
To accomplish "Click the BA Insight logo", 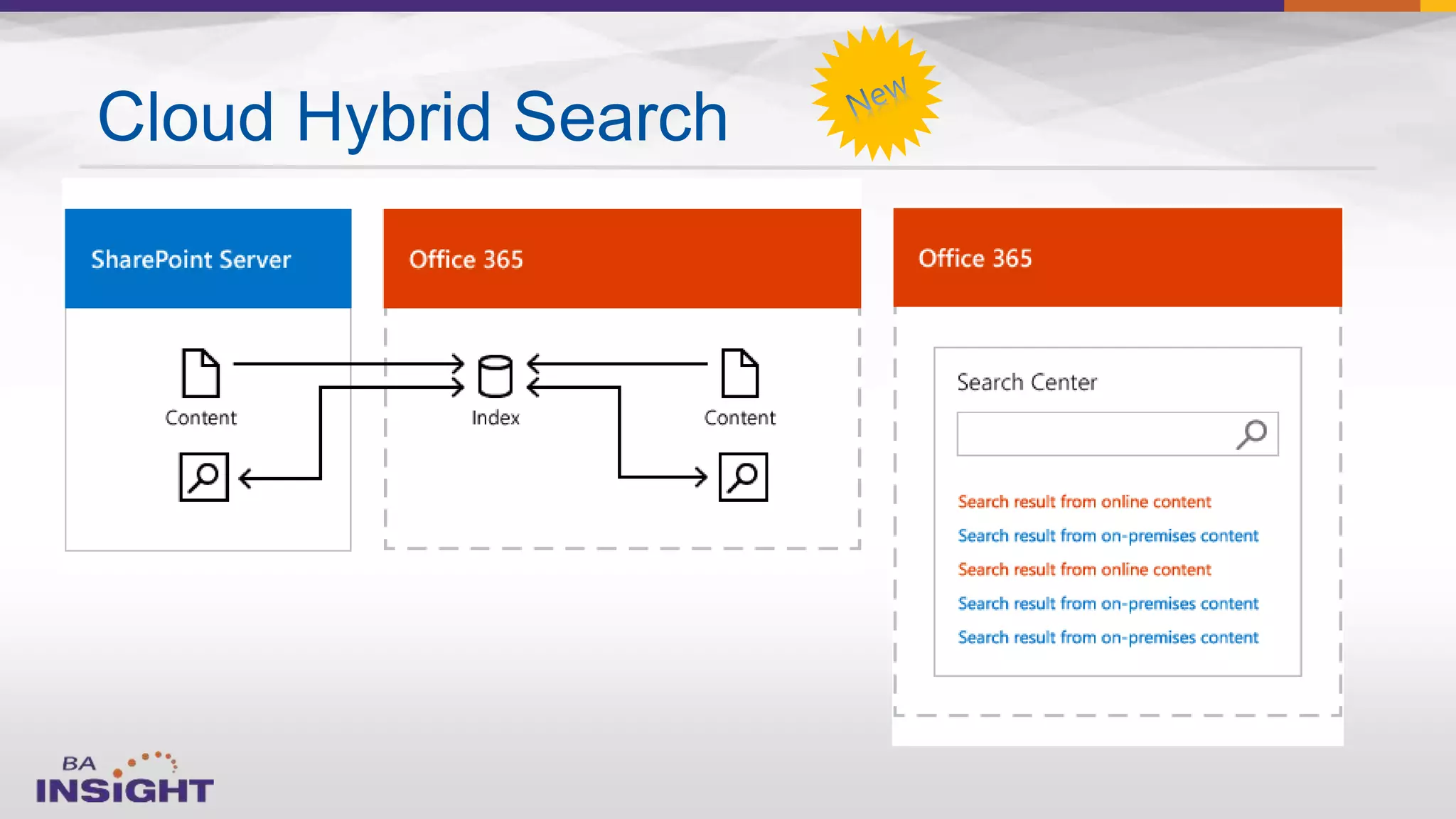I will tap(124, 778).
